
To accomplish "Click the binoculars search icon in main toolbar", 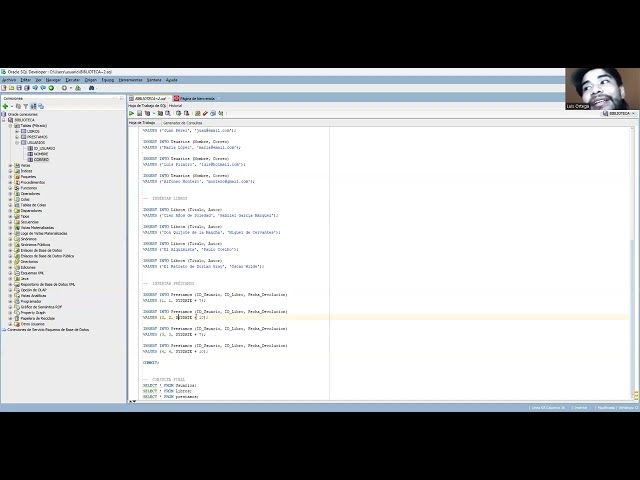I will [91, 88].
